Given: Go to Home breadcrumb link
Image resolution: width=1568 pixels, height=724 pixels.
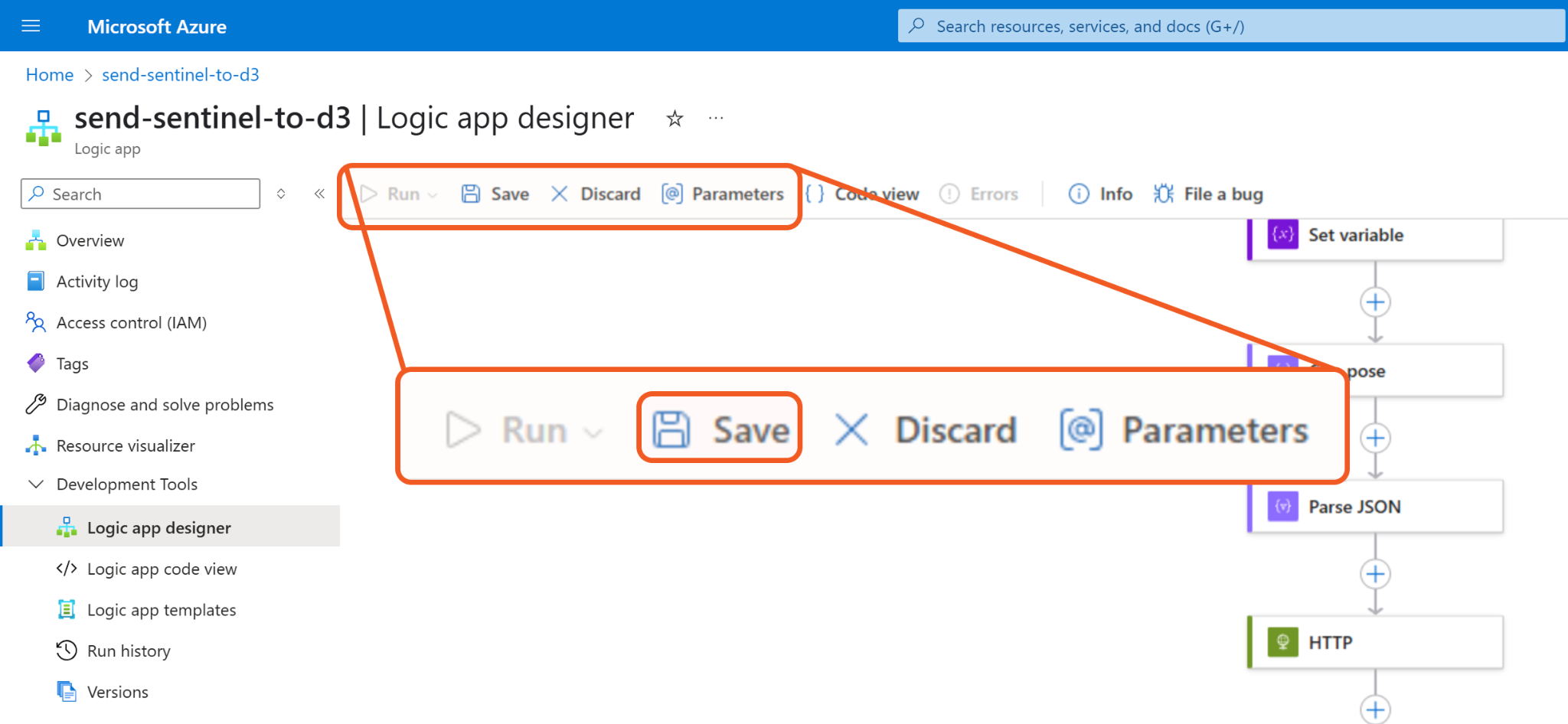Looking at the screenshot, I should 50,75.
